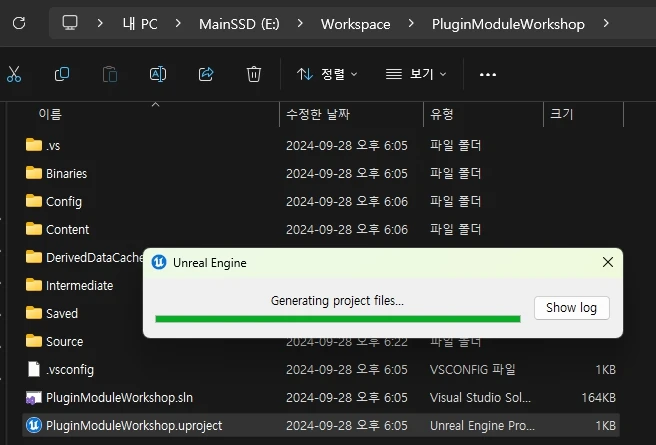Click Show log button
The width and height of the screenshot is (656, 445).
[x=571, y=308]
